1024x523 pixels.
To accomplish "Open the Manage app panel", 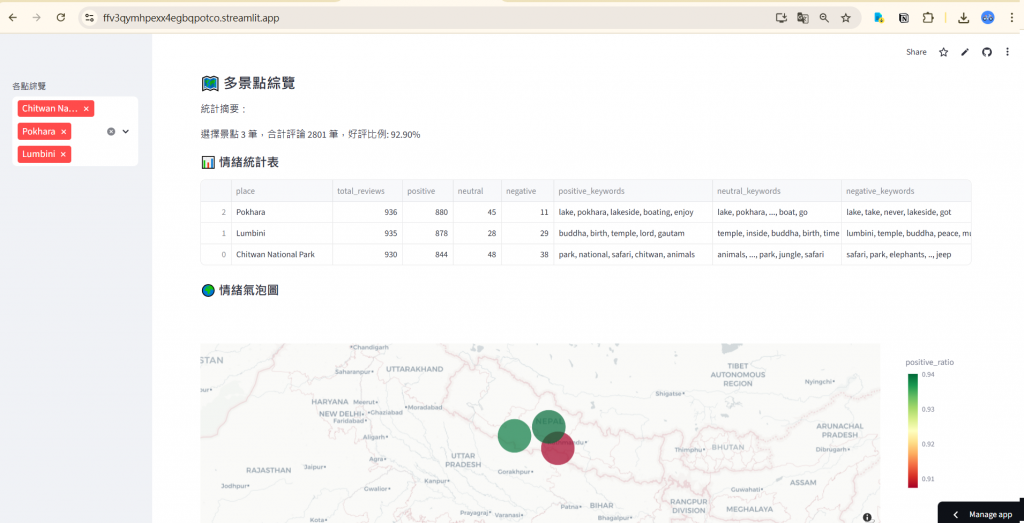I will 981,514.
